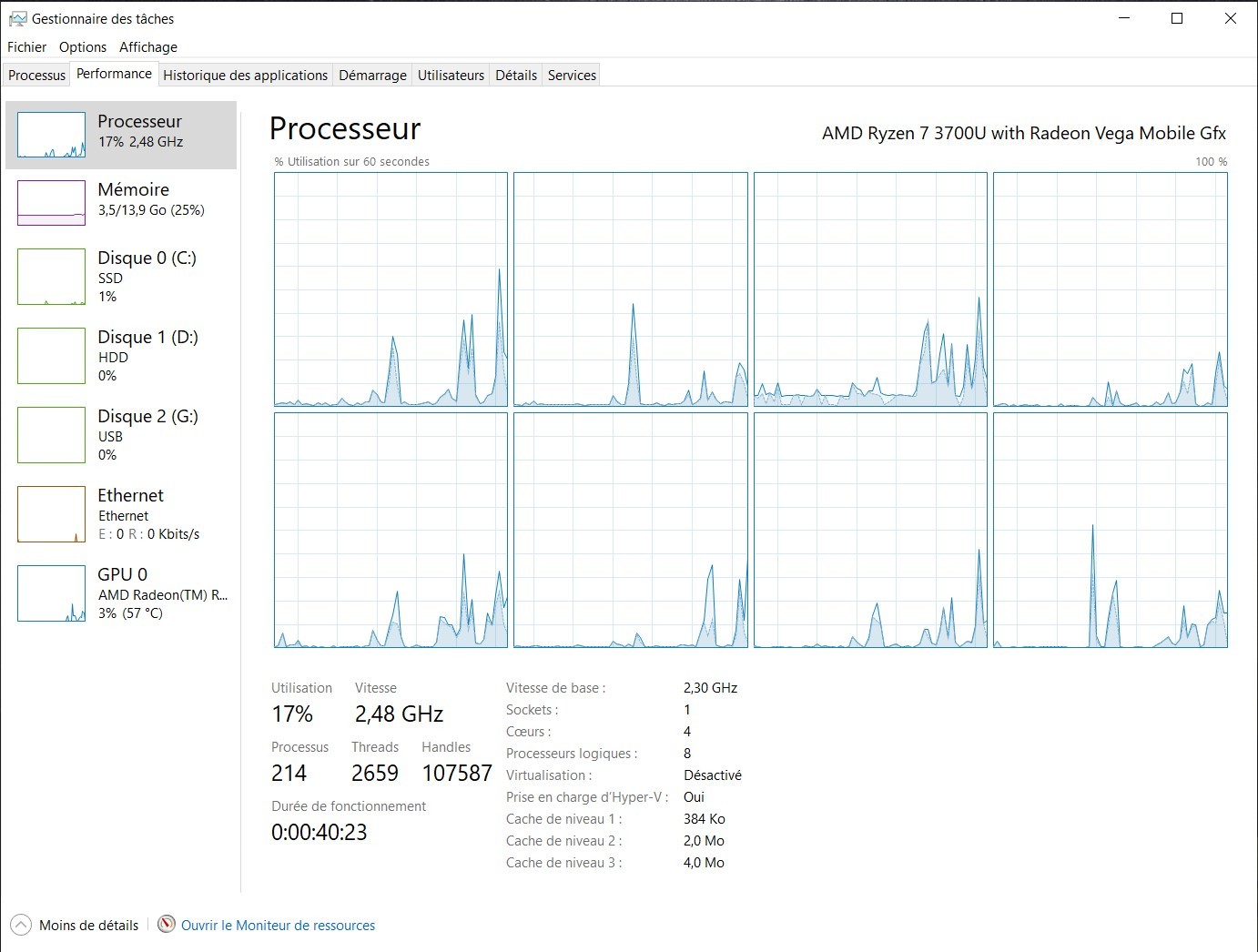Screen dimensions: 1258x952
Task: Click the Cœurs value 4
Action: 687,732
